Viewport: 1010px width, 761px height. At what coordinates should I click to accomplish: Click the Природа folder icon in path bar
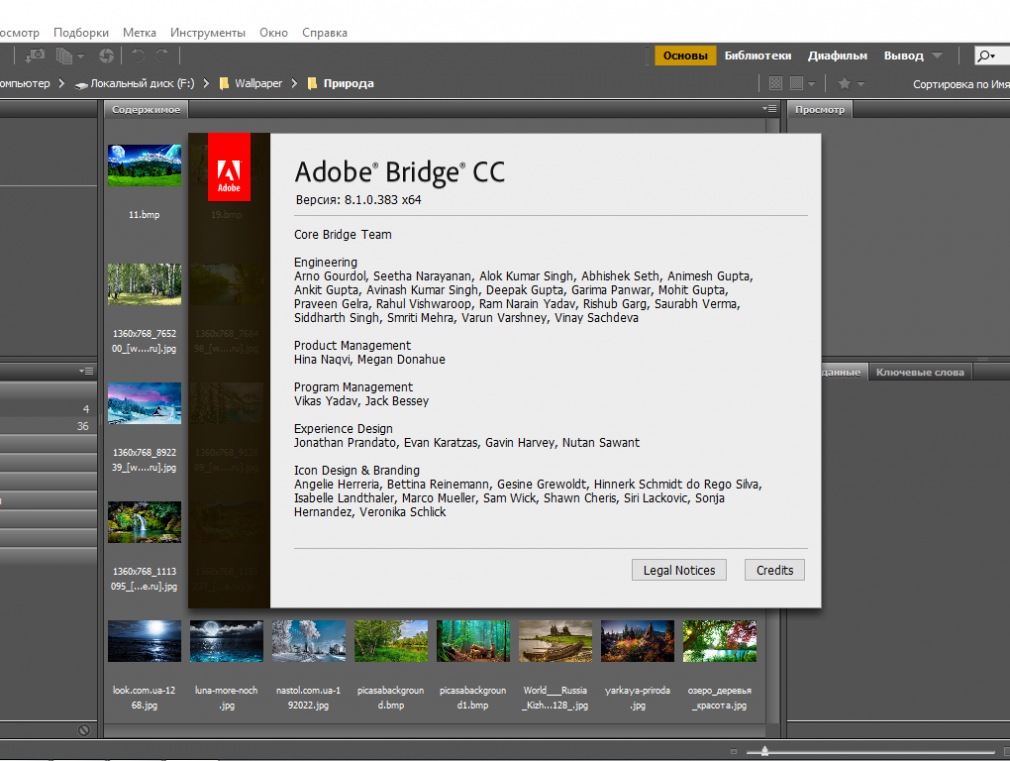312,83
